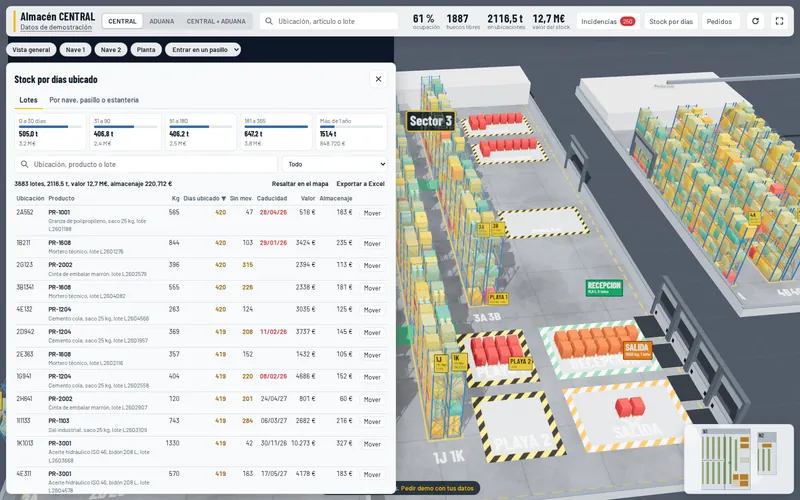Switch to CENTRAL + ADUANA view

216,21
